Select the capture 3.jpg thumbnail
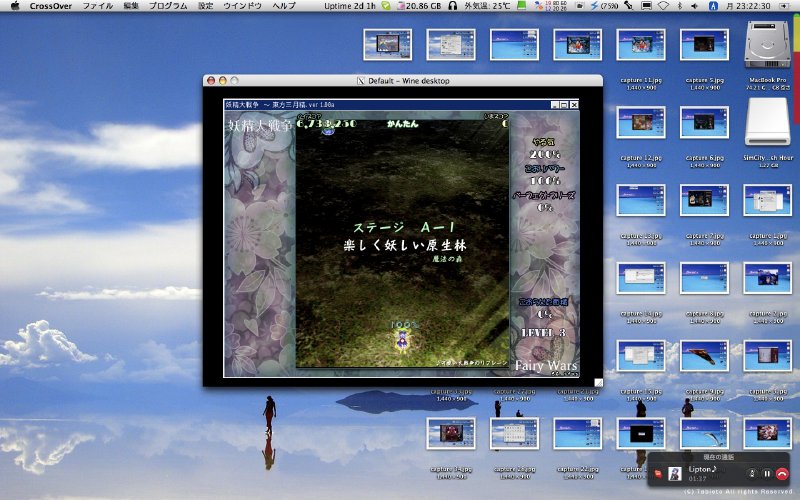Screen dimensions: 800x500 click(x=767, y=356)
